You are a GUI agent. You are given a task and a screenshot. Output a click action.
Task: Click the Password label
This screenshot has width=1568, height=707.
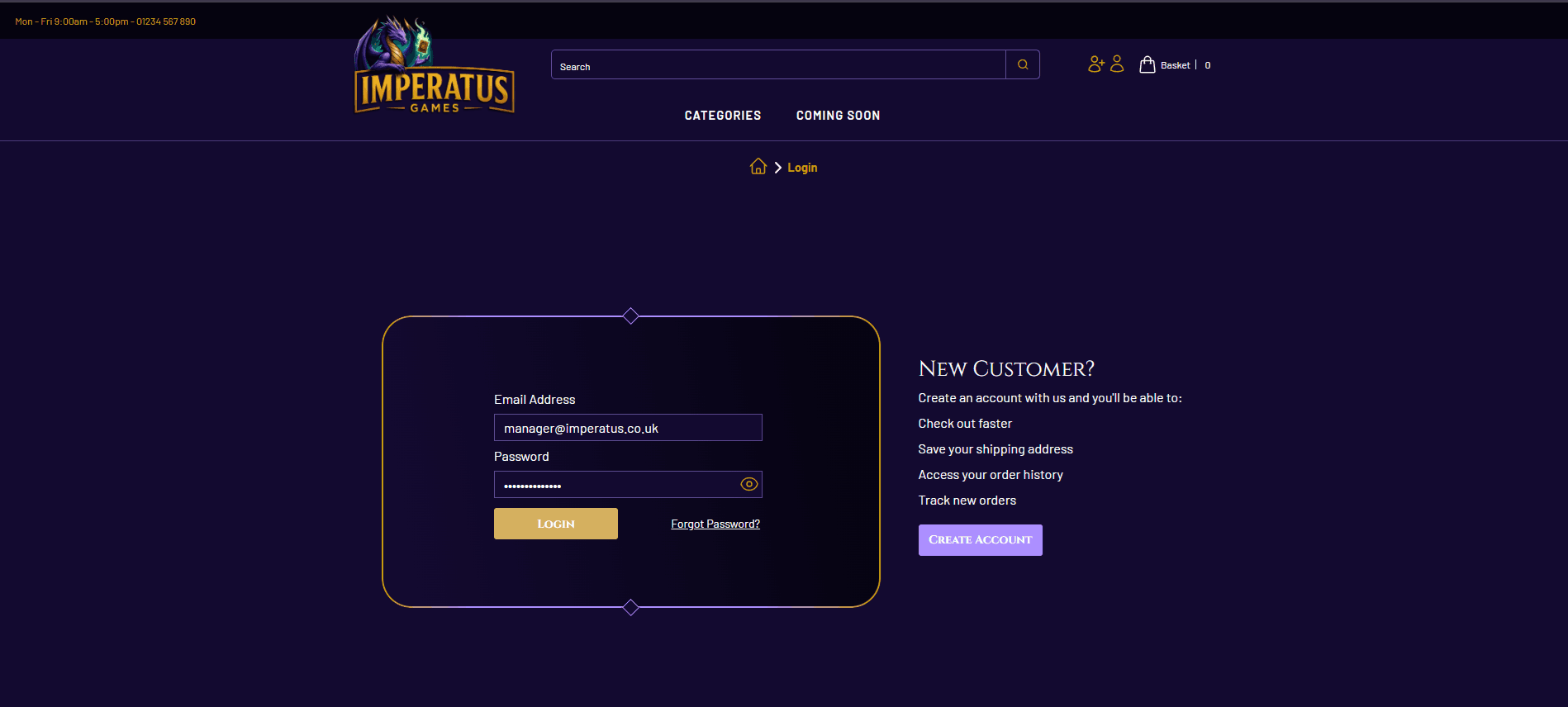(x=521, y=457)
